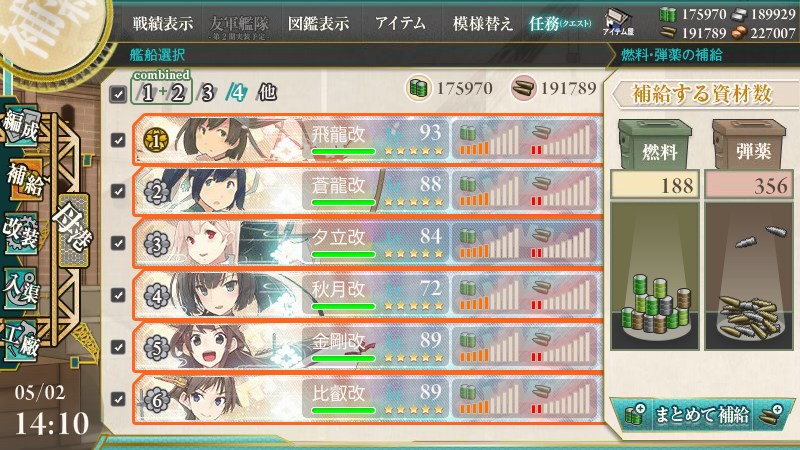The height and width of the screenshot is (450, 800).
Task: Open the 任務 quest menu
Action: (x=560, y=23)
